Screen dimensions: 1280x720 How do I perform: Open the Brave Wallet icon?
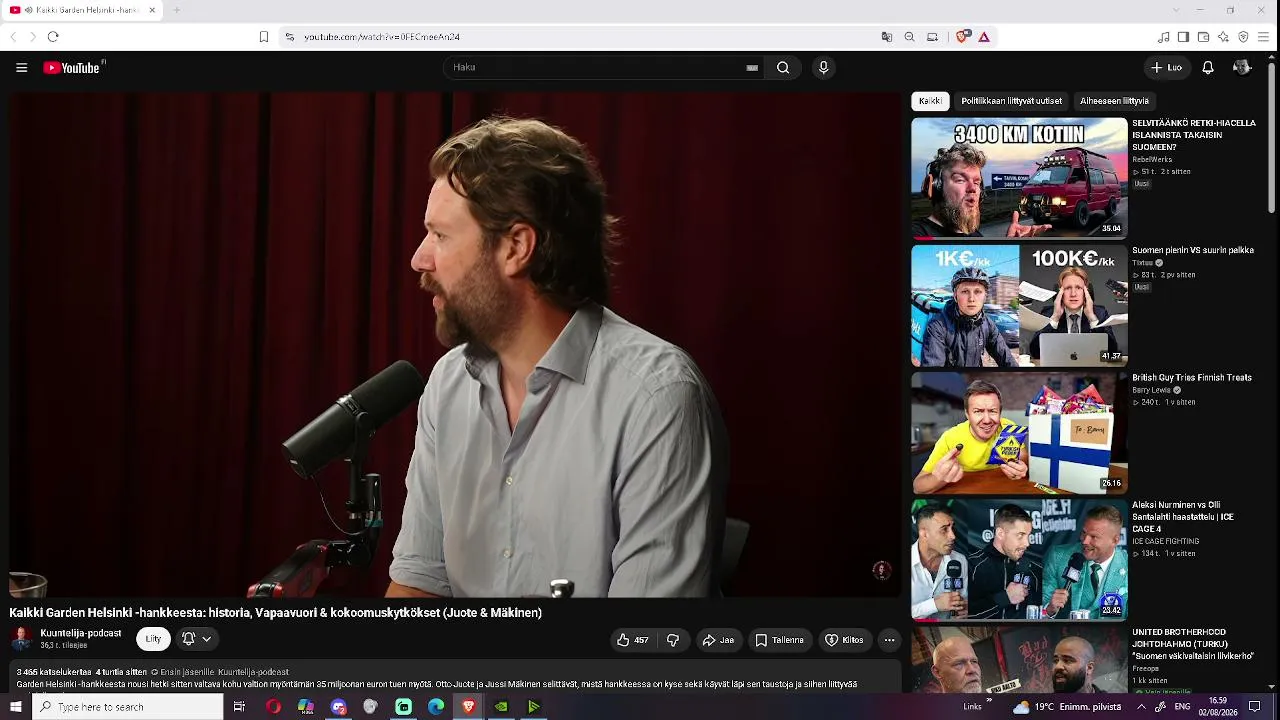(x=1203, y=37)
